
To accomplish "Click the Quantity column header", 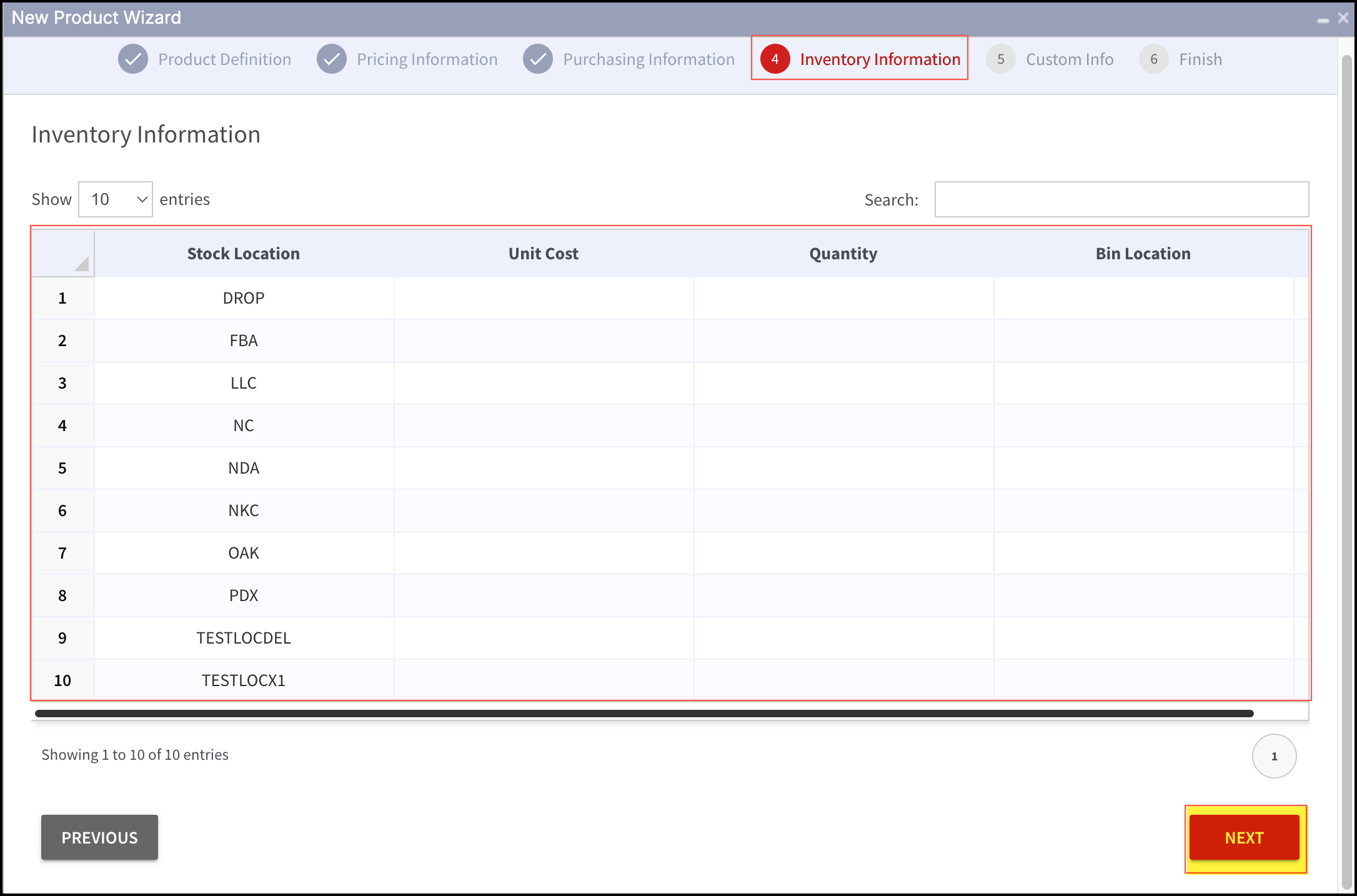I will 843,254.
